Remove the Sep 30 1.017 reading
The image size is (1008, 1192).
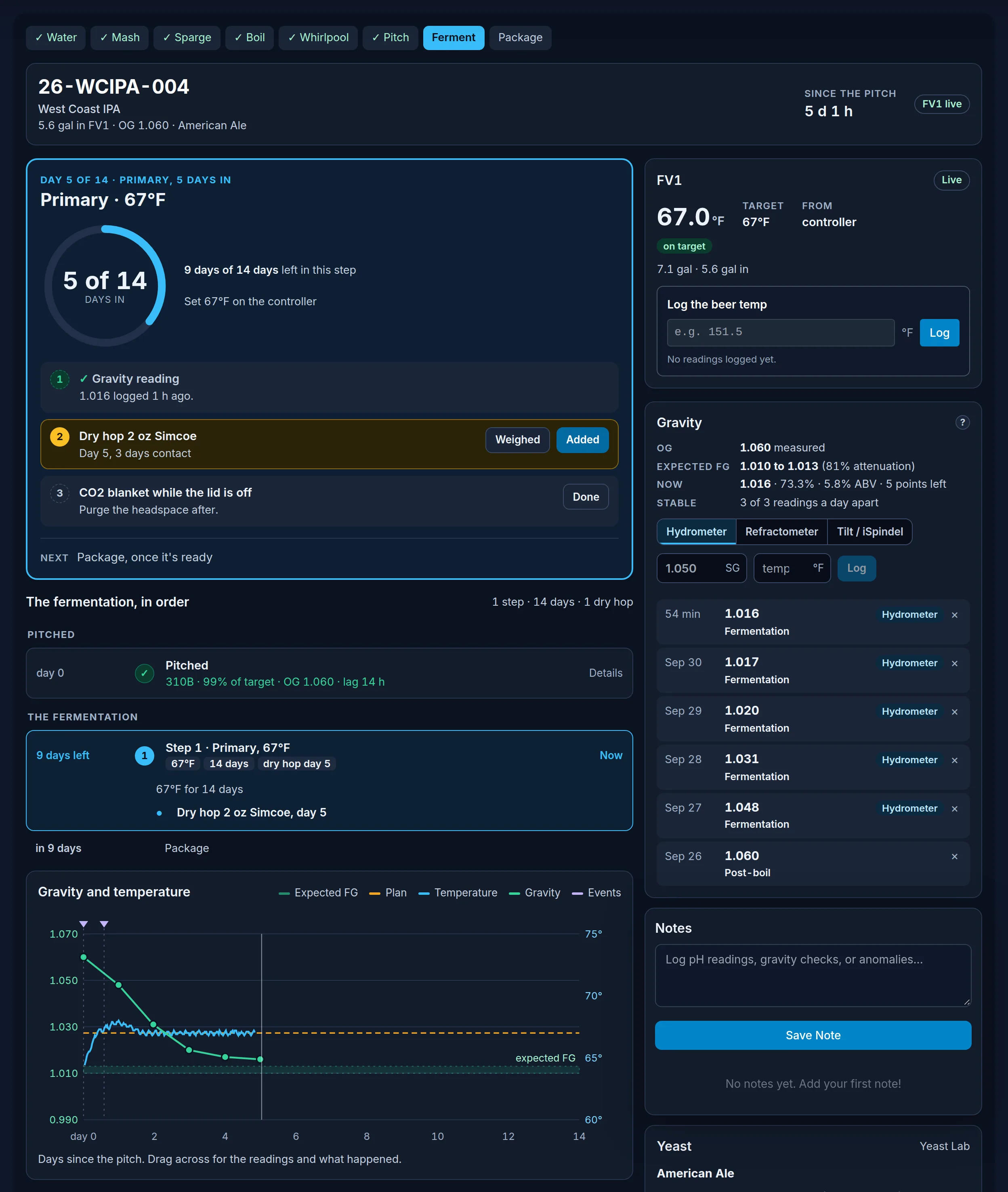pos(954,663)
